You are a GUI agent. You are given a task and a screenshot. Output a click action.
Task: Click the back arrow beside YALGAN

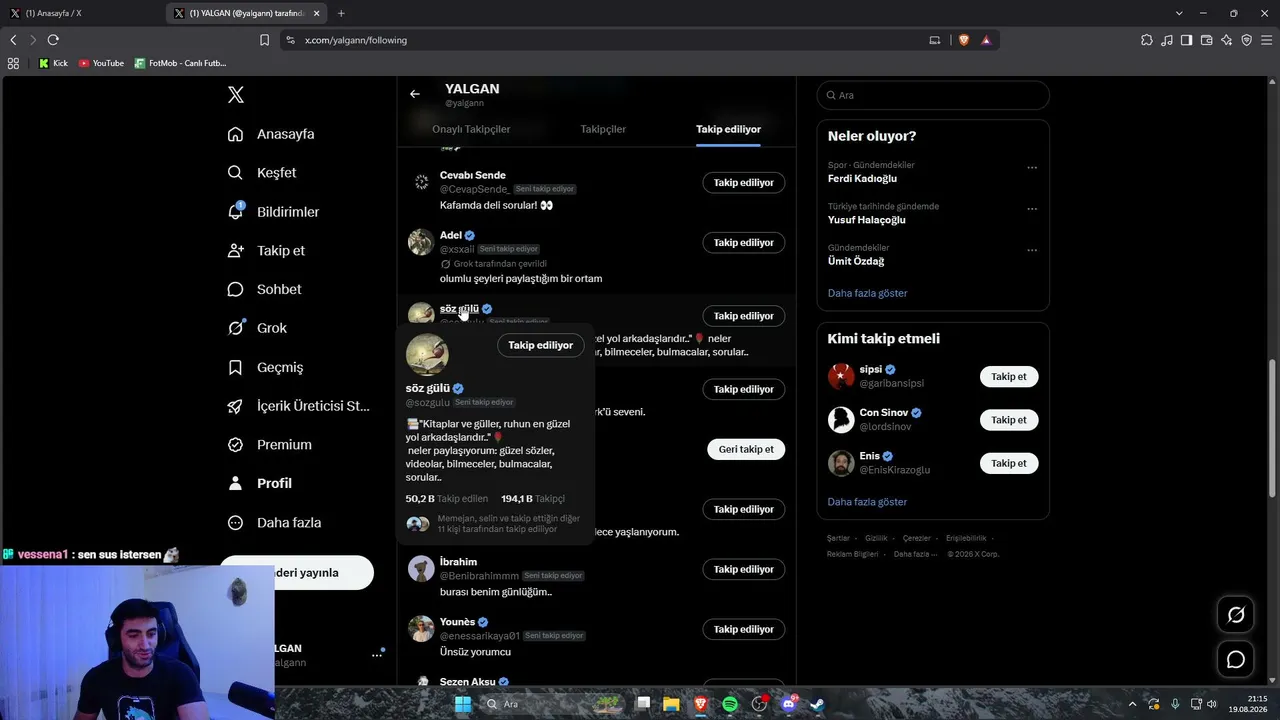coord(415,94)
